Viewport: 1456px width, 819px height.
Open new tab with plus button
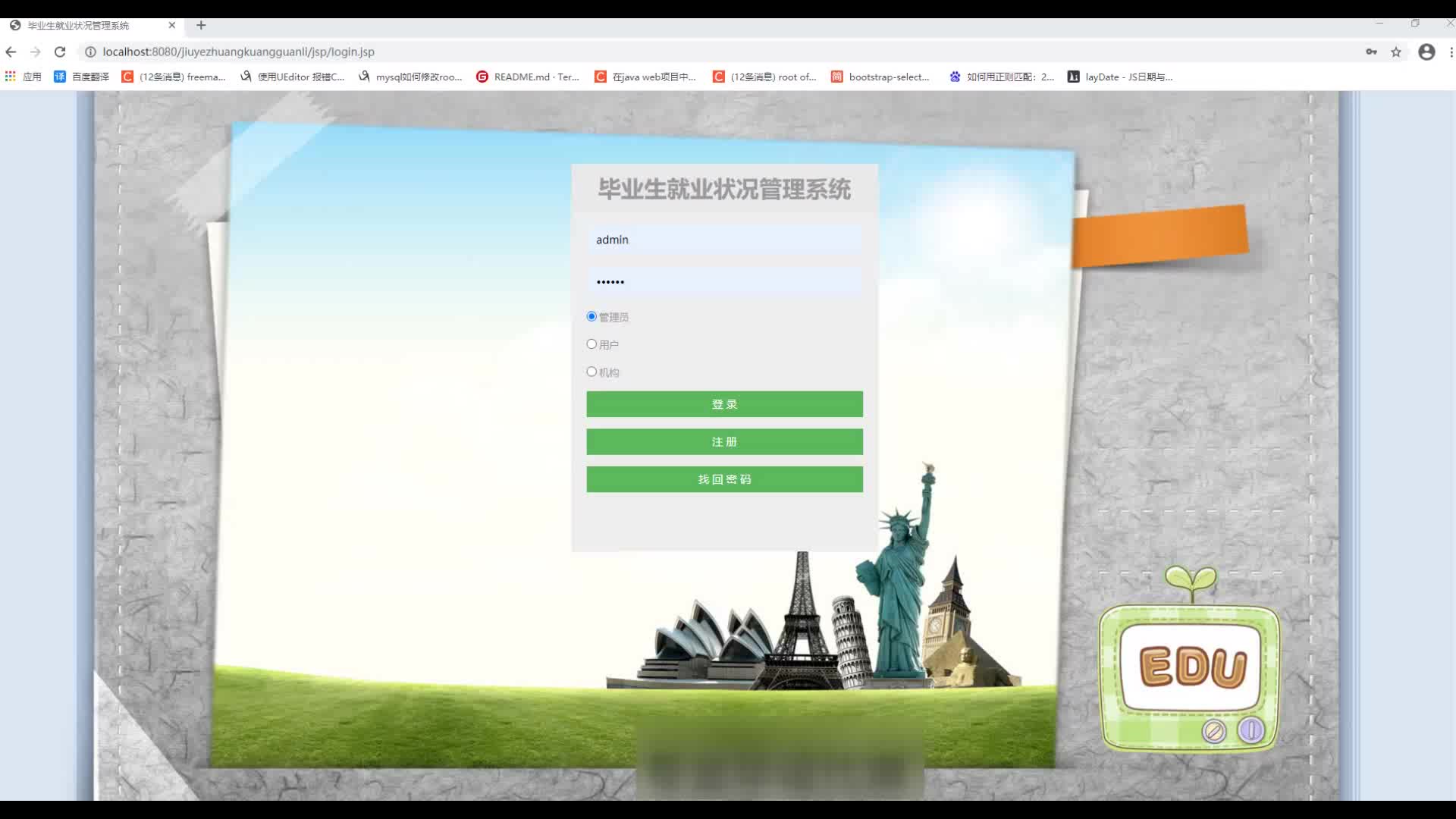click(x=201, y=25)
